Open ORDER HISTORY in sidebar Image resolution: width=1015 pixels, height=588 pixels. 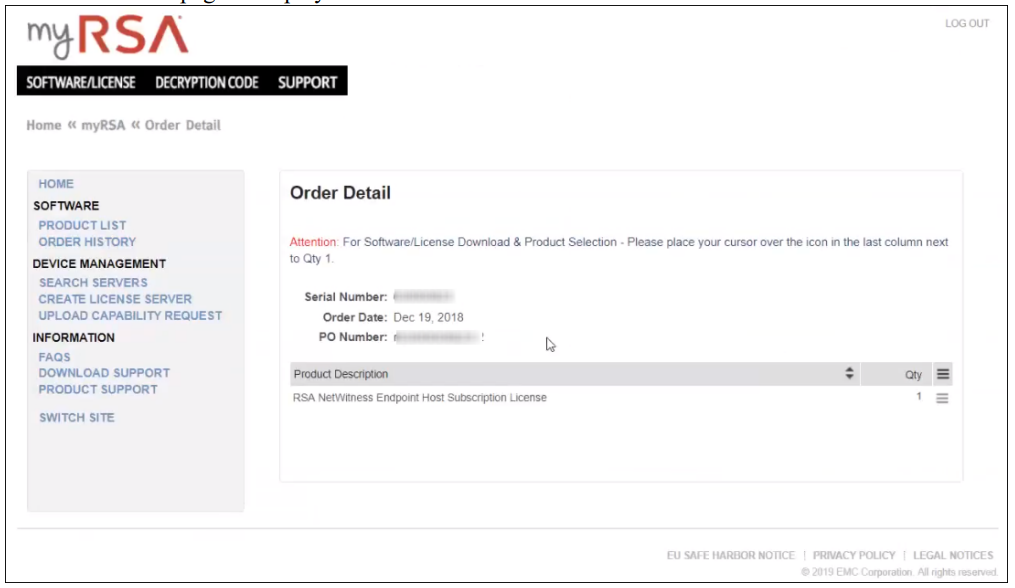[87, 242]
